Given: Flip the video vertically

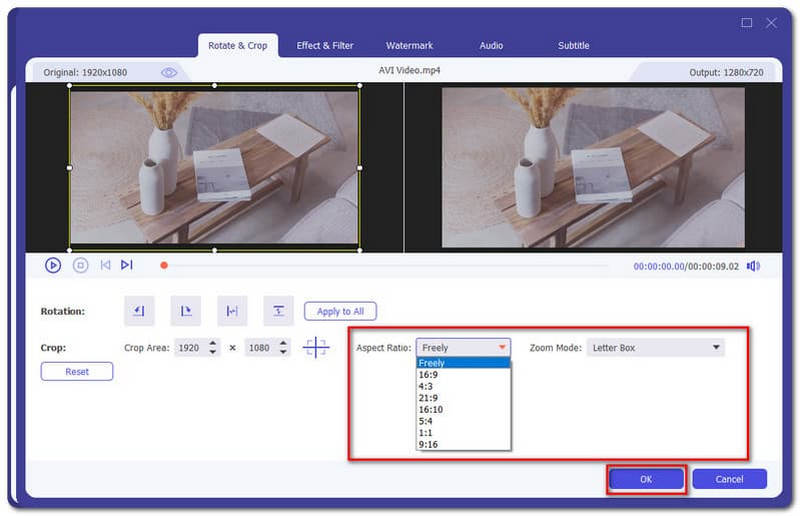Looking at the screenshot, I should [x=278, y=311].
